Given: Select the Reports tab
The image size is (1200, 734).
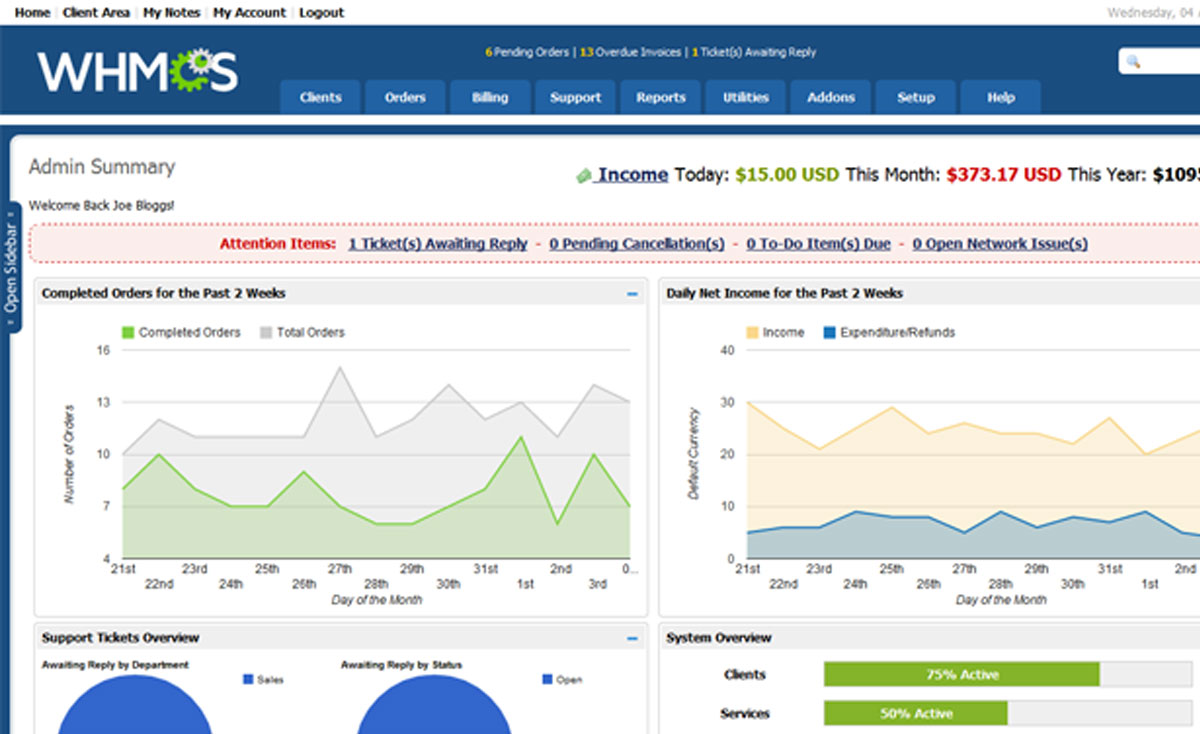Looking at the screenshot, I should [661, 97].
